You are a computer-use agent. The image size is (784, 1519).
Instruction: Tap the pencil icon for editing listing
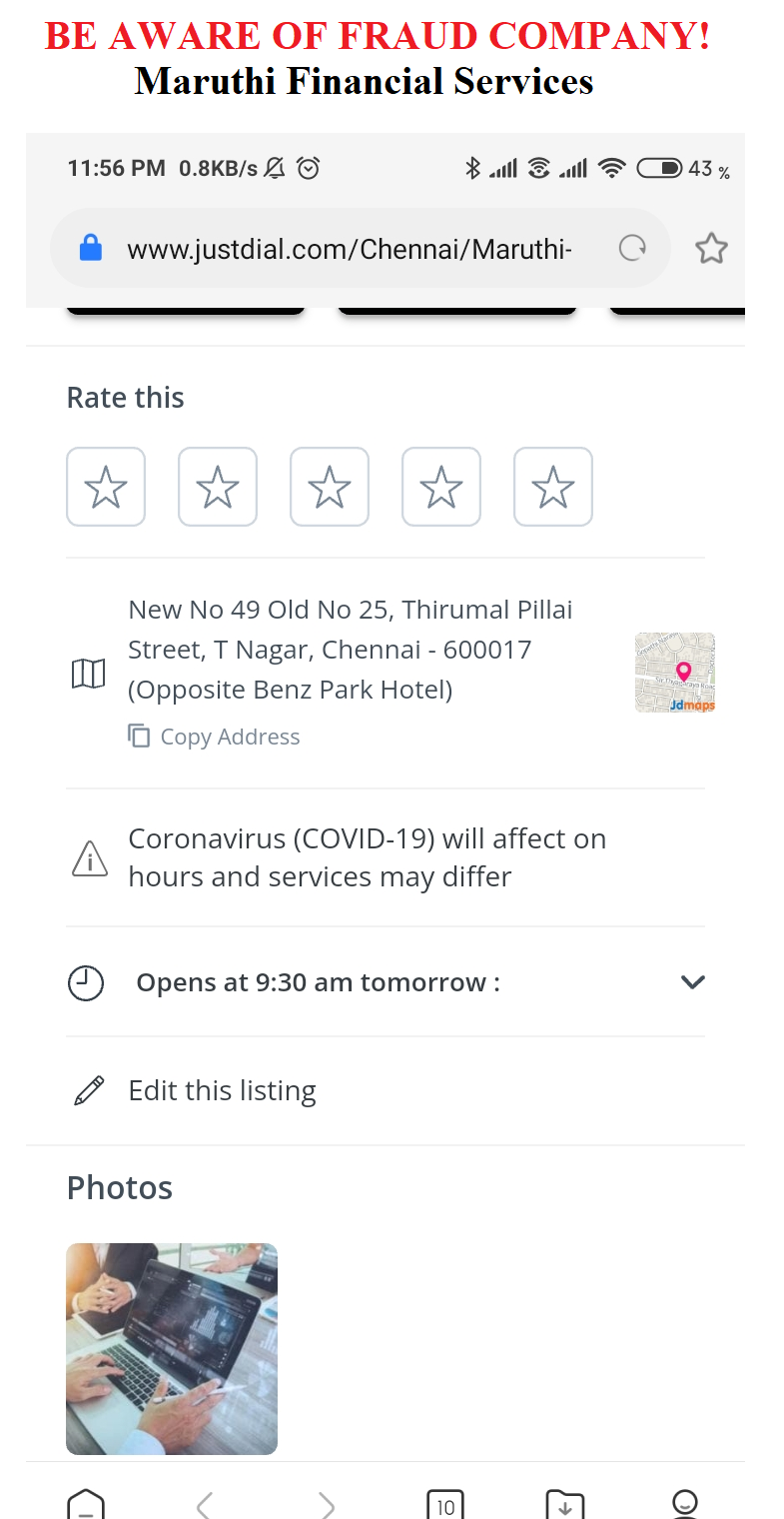pyautogui.click(x=89, y=1090)
